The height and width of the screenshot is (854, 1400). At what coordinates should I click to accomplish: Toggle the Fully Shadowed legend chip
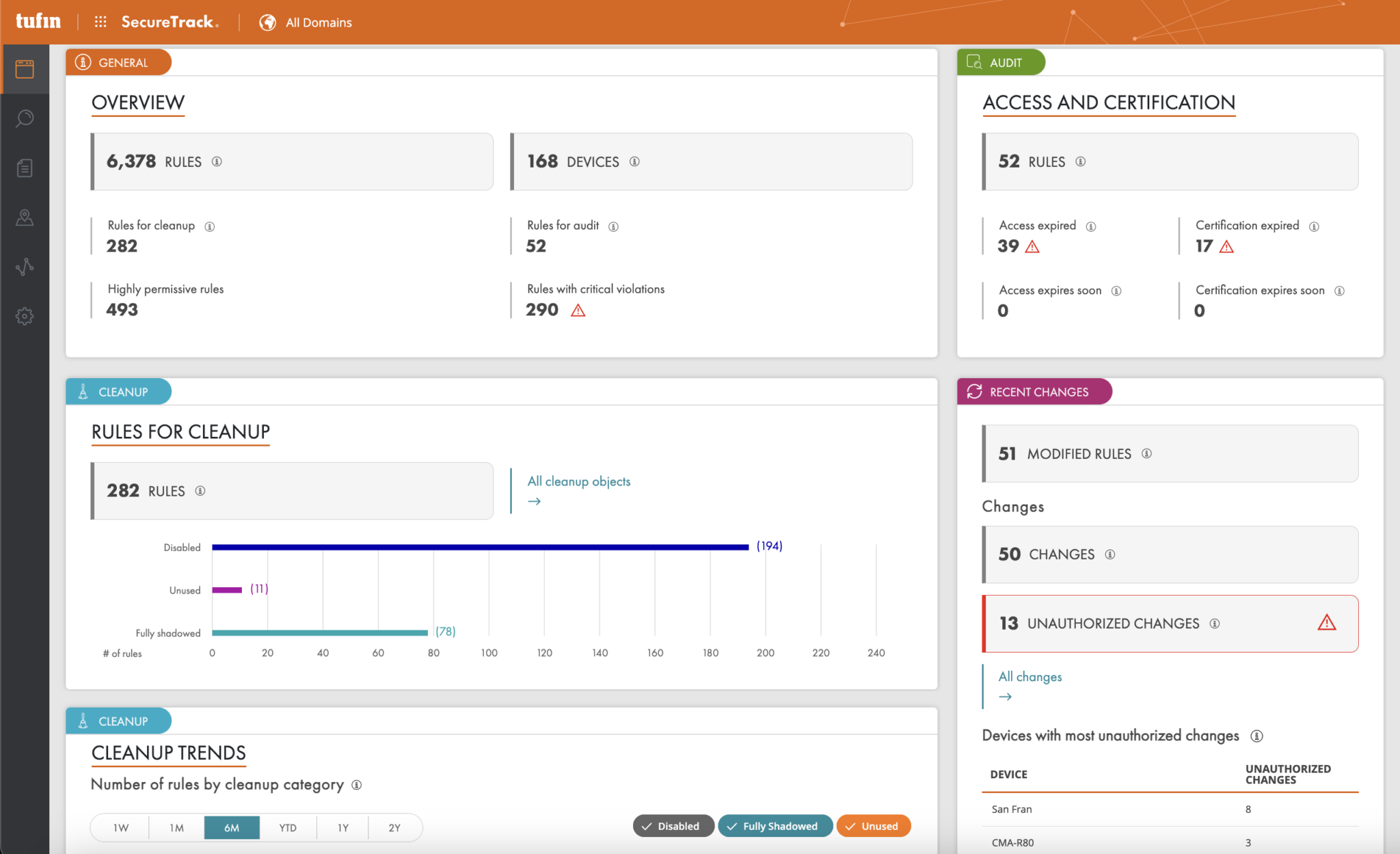tap(775, 826)
